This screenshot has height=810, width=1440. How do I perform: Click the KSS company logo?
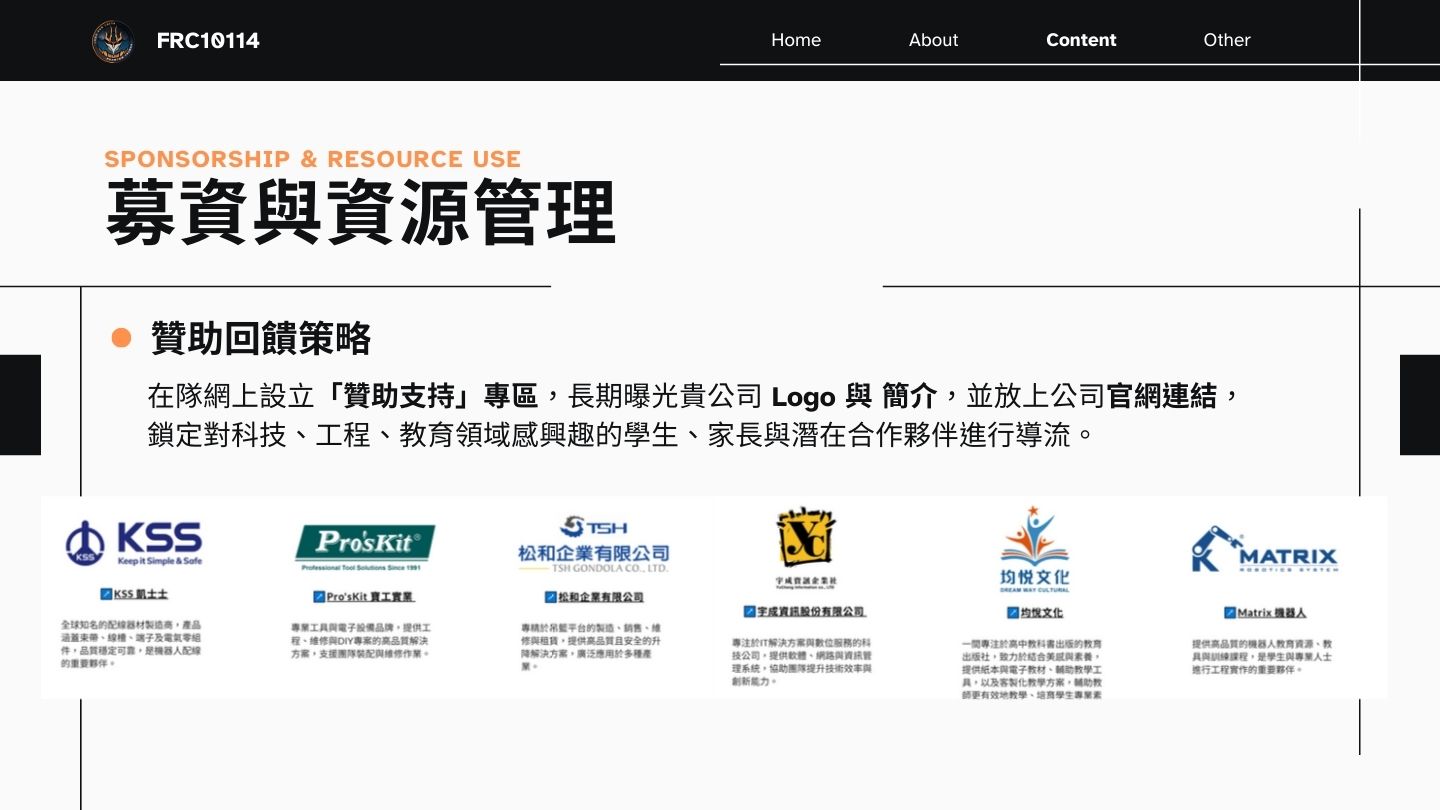click(134, 543)
